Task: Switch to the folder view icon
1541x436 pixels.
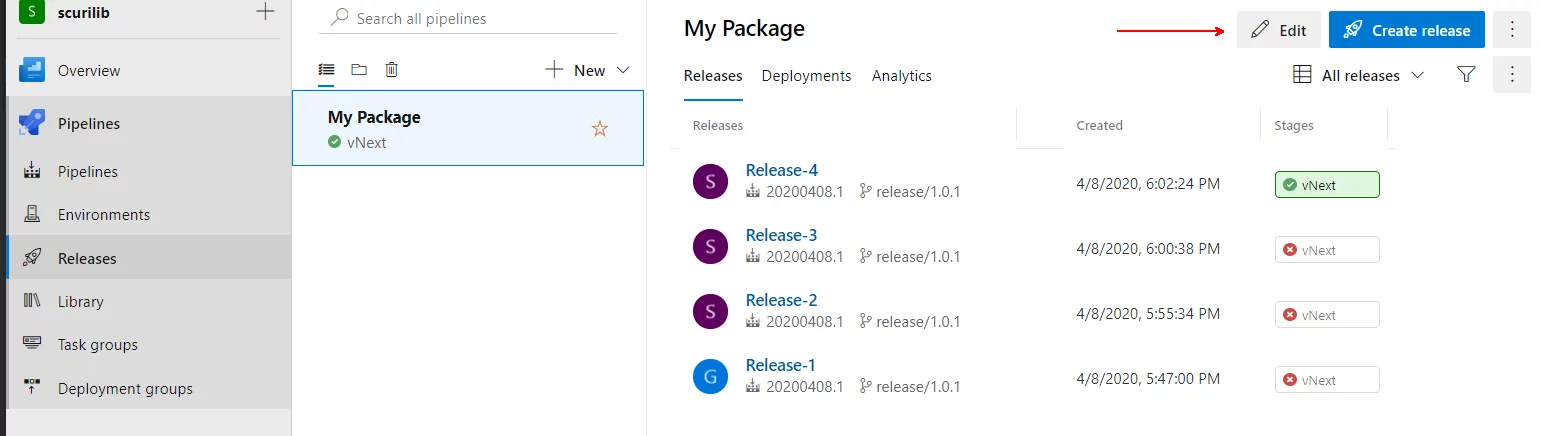Action: (359, 69)
